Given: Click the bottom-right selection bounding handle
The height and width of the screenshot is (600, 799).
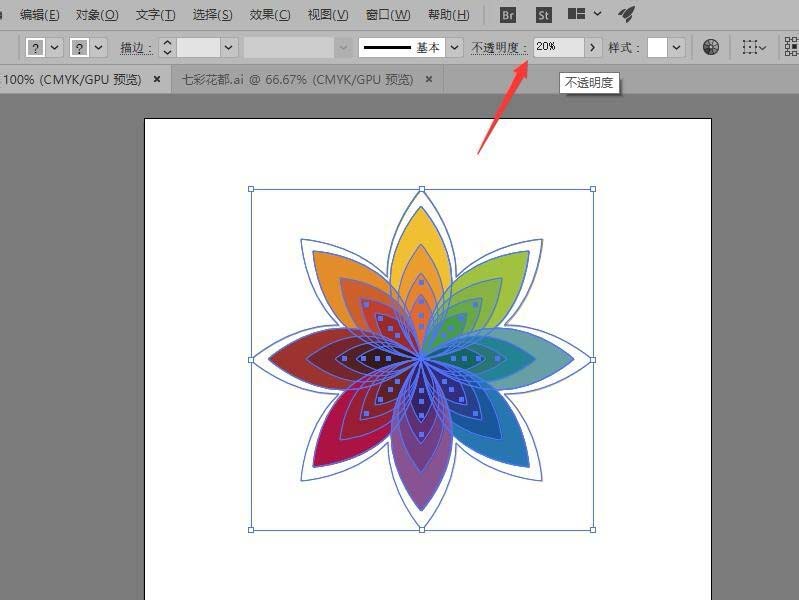Looking at the screenshot, I should click(x=593, y=530).
